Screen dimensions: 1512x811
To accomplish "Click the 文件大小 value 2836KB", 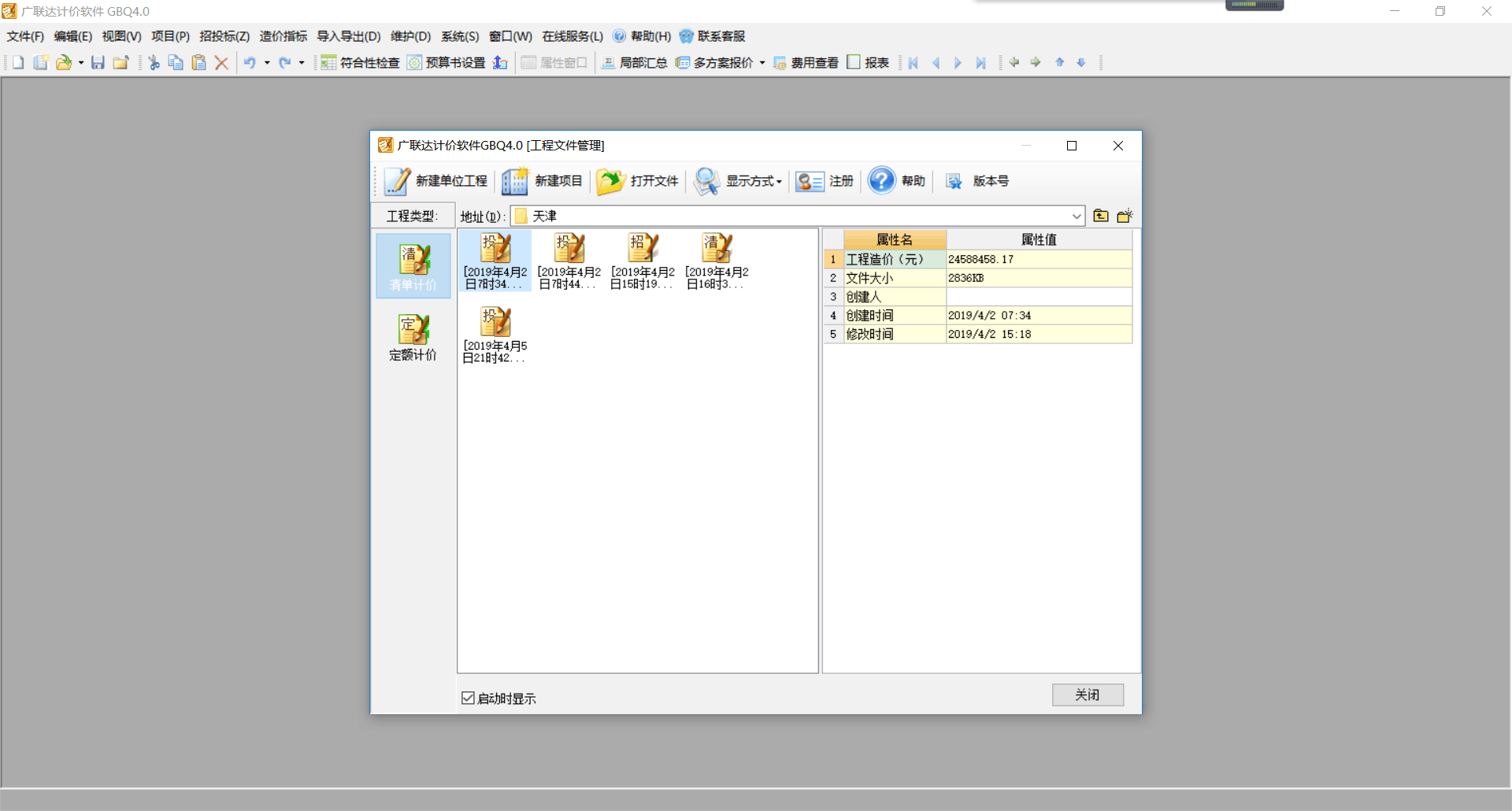I will (x=1039, y=278).
